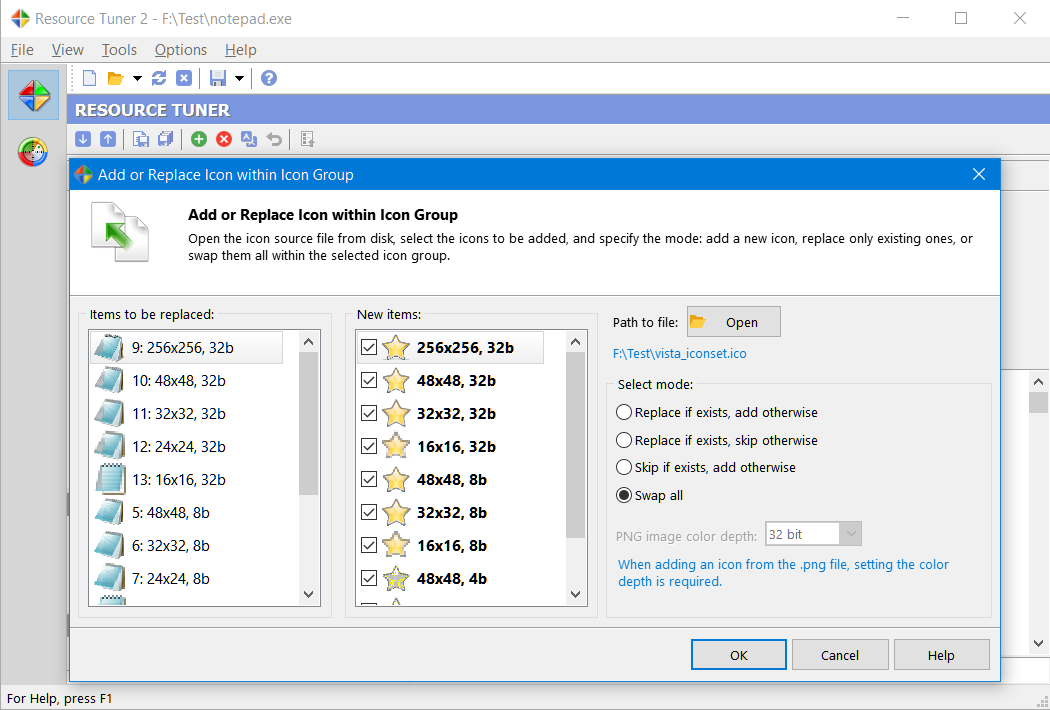Click the down arrow of the 'Items to be replaced' scrollbar

(x=309, y=594)
